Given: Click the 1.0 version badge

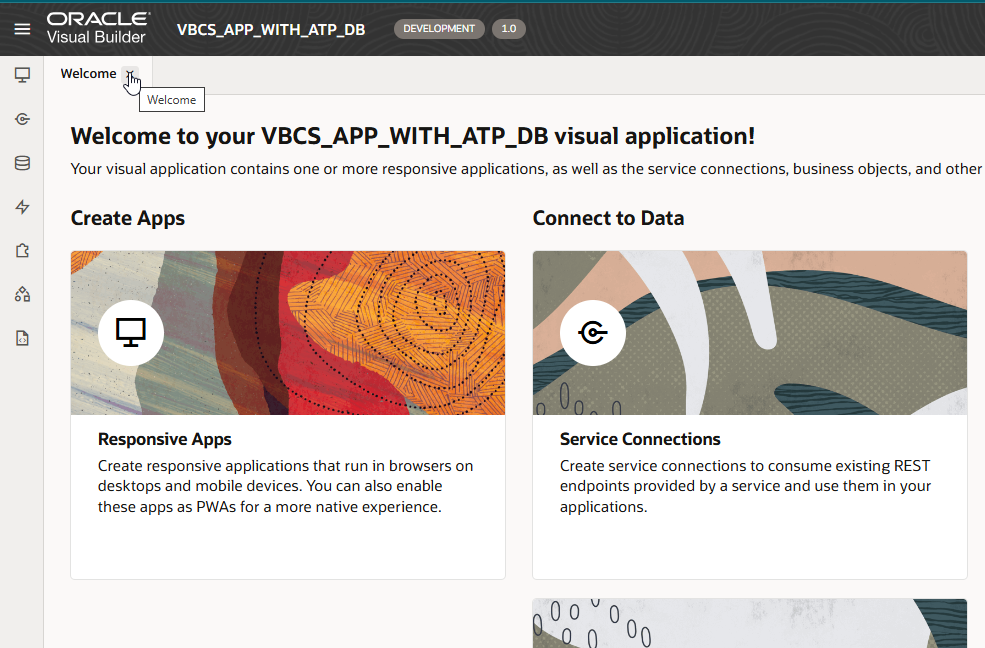Looking at the screenshot, I should pyautogui.click(x=508, y=29).
